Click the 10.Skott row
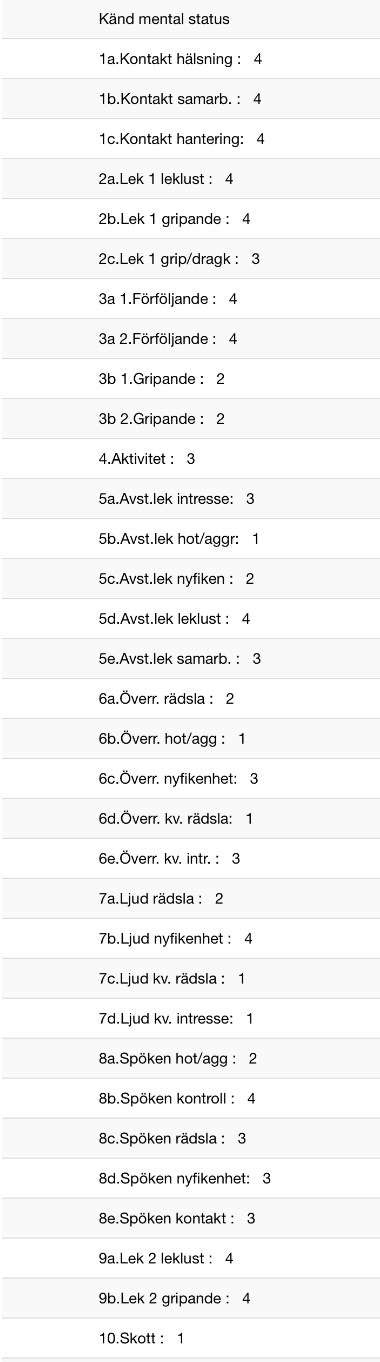380x1362 pixels. click(x=190, y=1339)
